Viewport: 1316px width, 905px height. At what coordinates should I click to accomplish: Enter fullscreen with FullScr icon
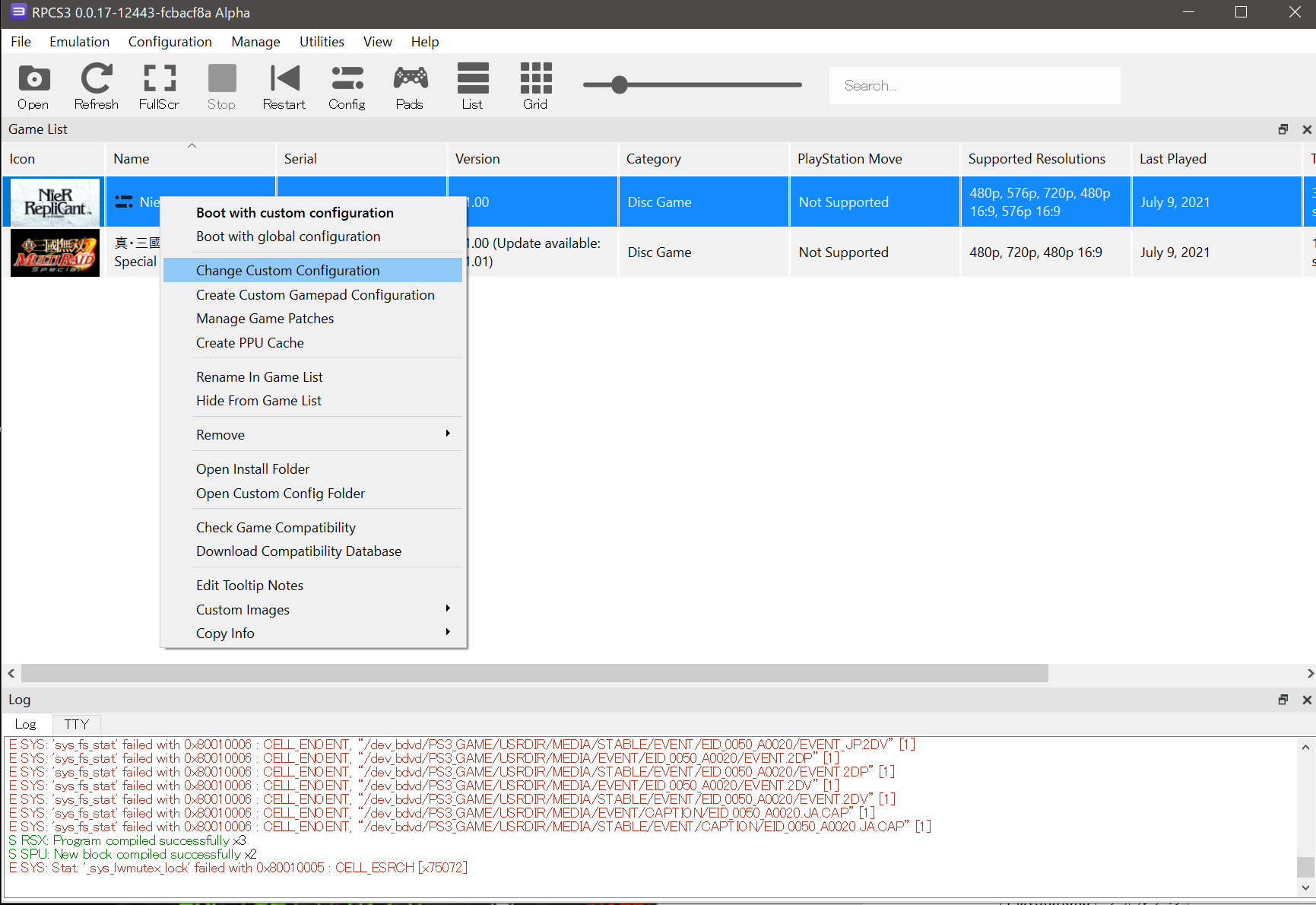click(159, 87)
